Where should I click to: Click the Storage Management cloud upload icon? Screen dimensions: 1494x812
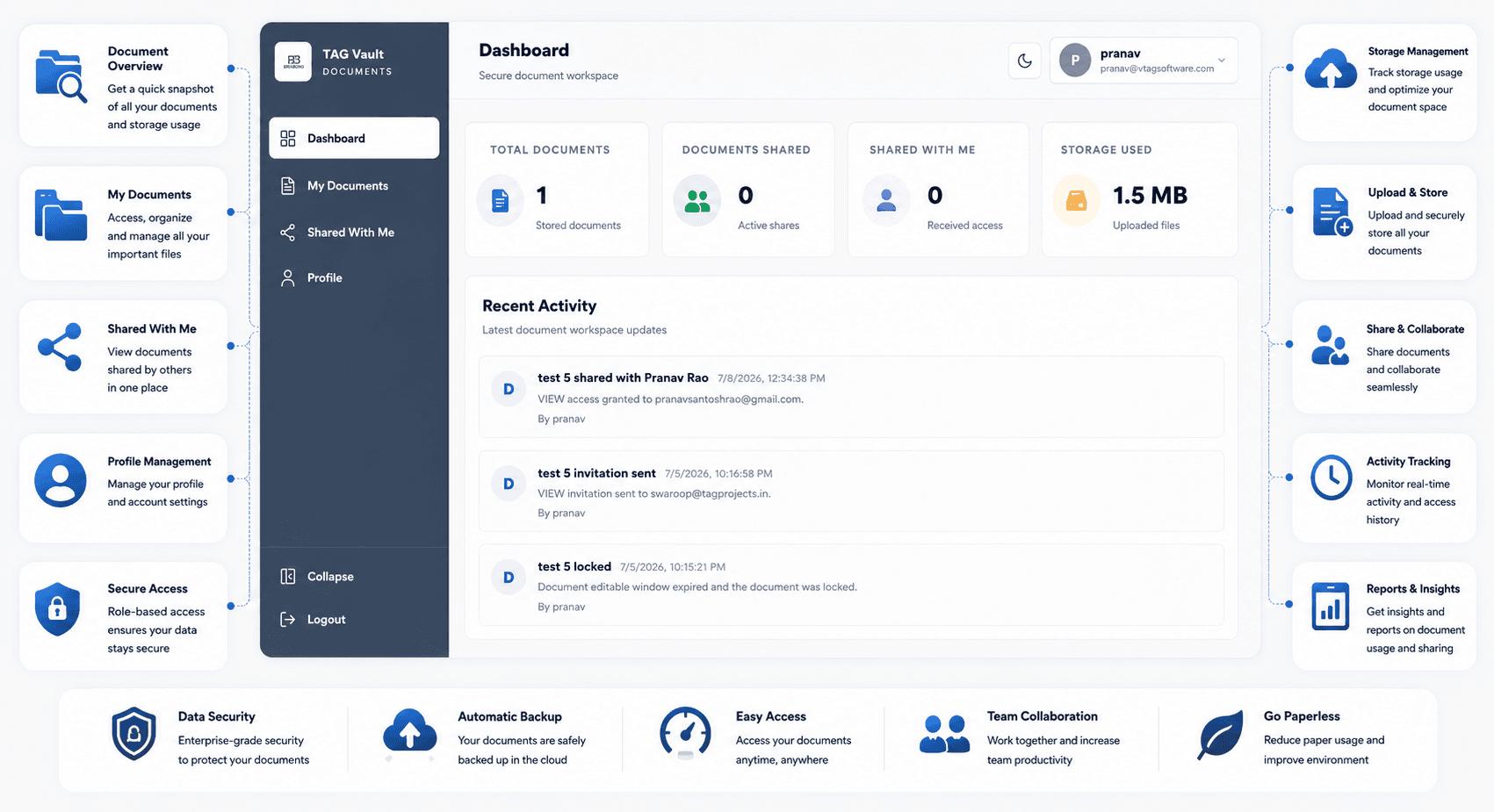coord(1331,68)
